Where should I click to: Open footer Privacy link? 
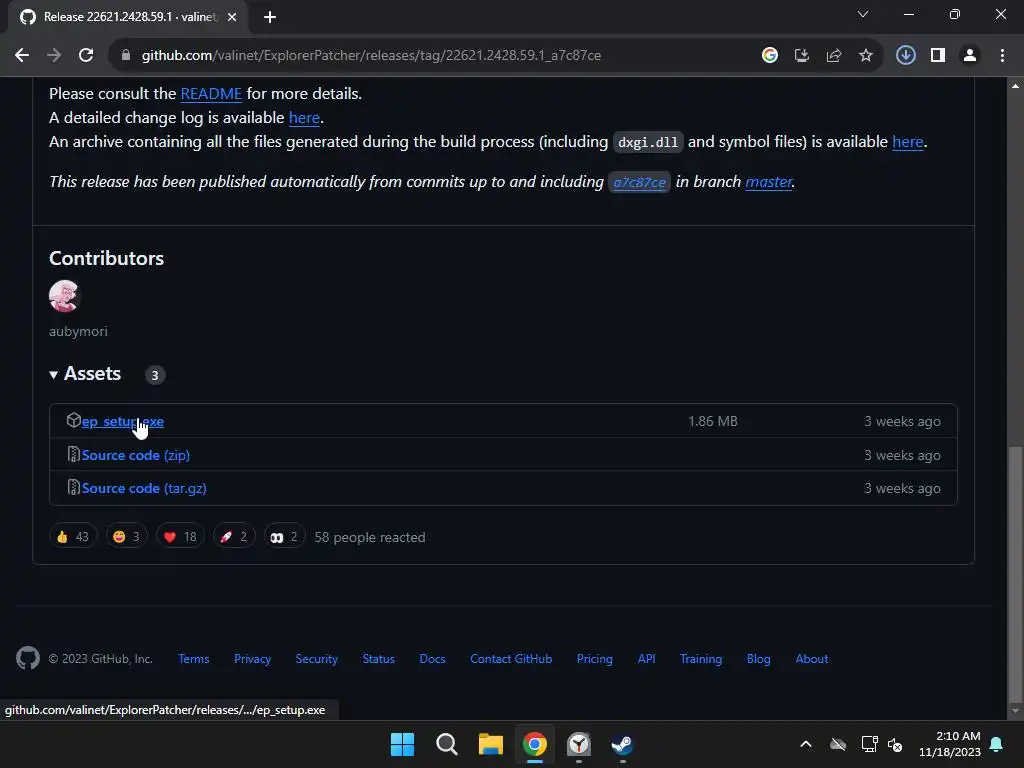pyautogui.click(x=252, y=659)
